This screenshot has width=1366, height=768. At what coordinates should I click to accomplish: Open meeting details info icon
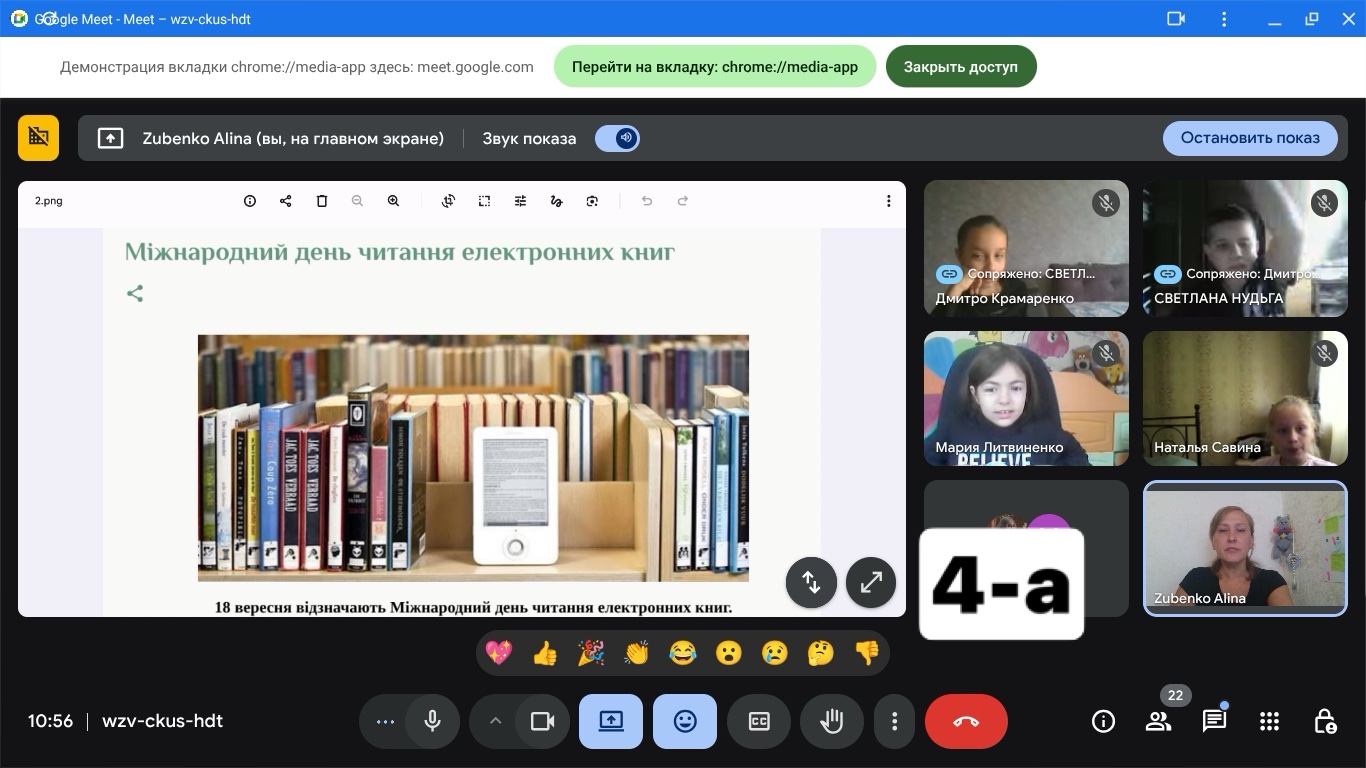(x=1103, y=721)
